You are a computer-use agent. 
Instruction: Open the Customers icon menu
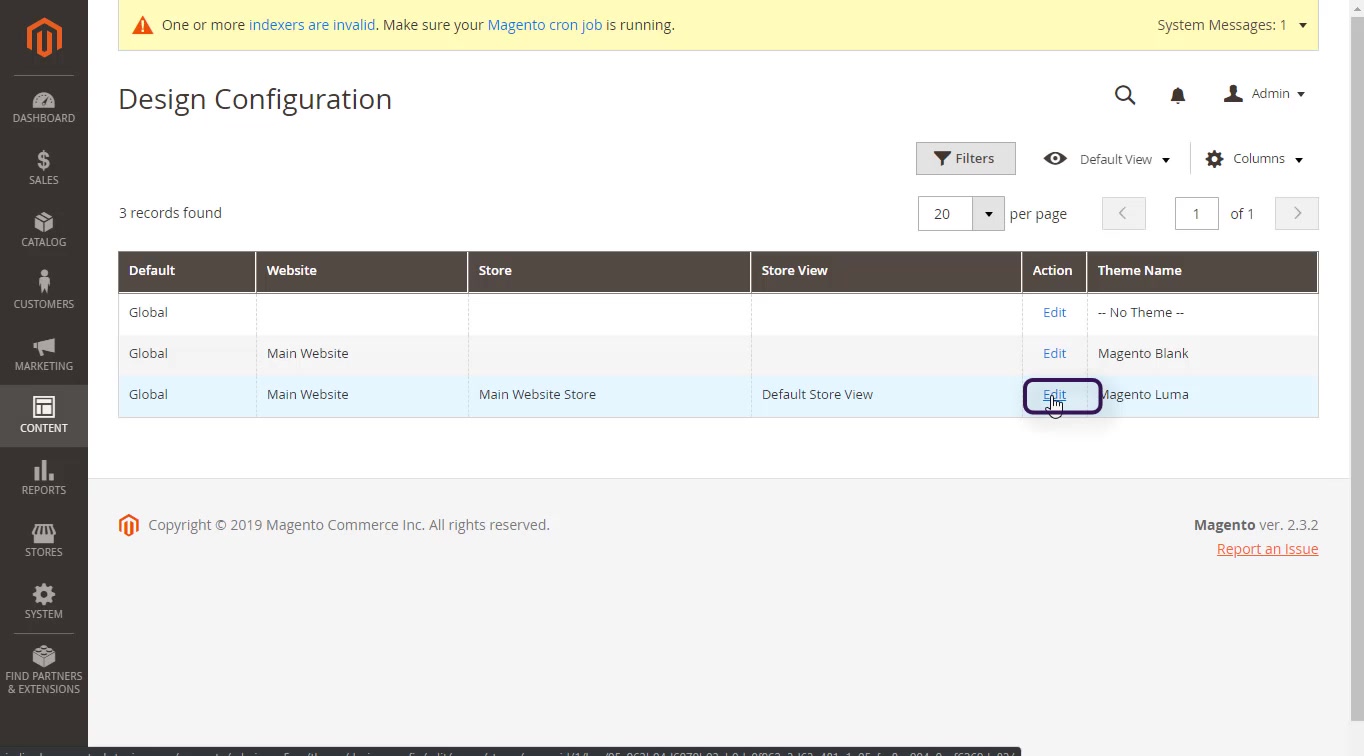44,291
